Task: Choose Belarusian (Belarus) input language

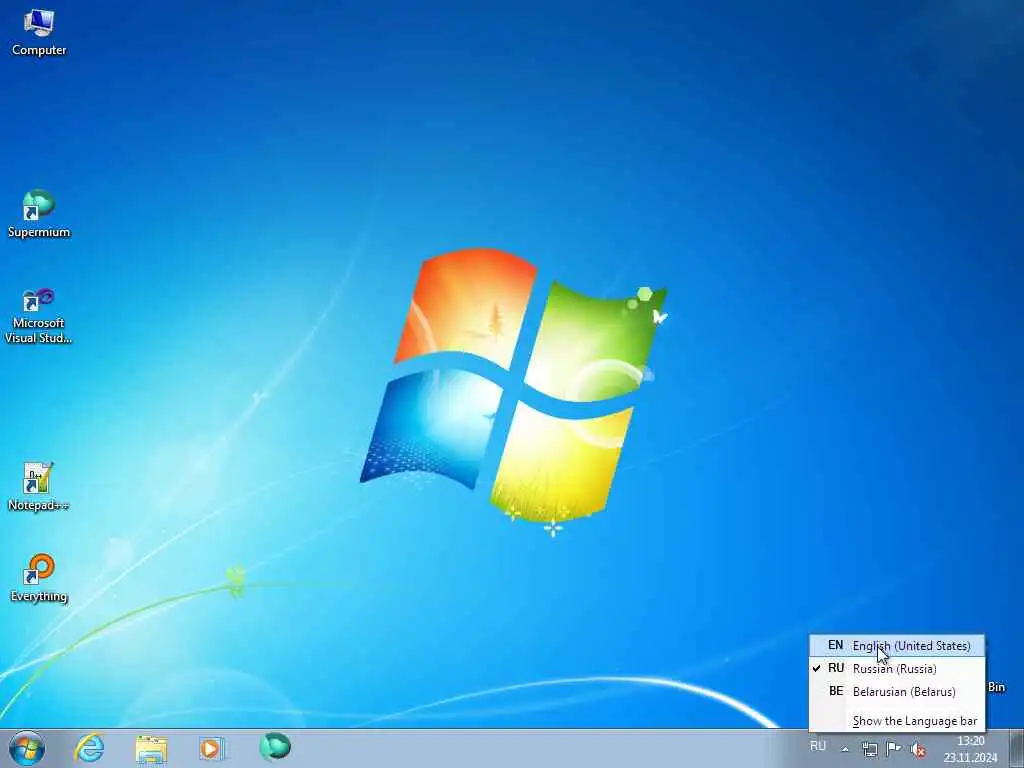Action: [x=897, y=691]
